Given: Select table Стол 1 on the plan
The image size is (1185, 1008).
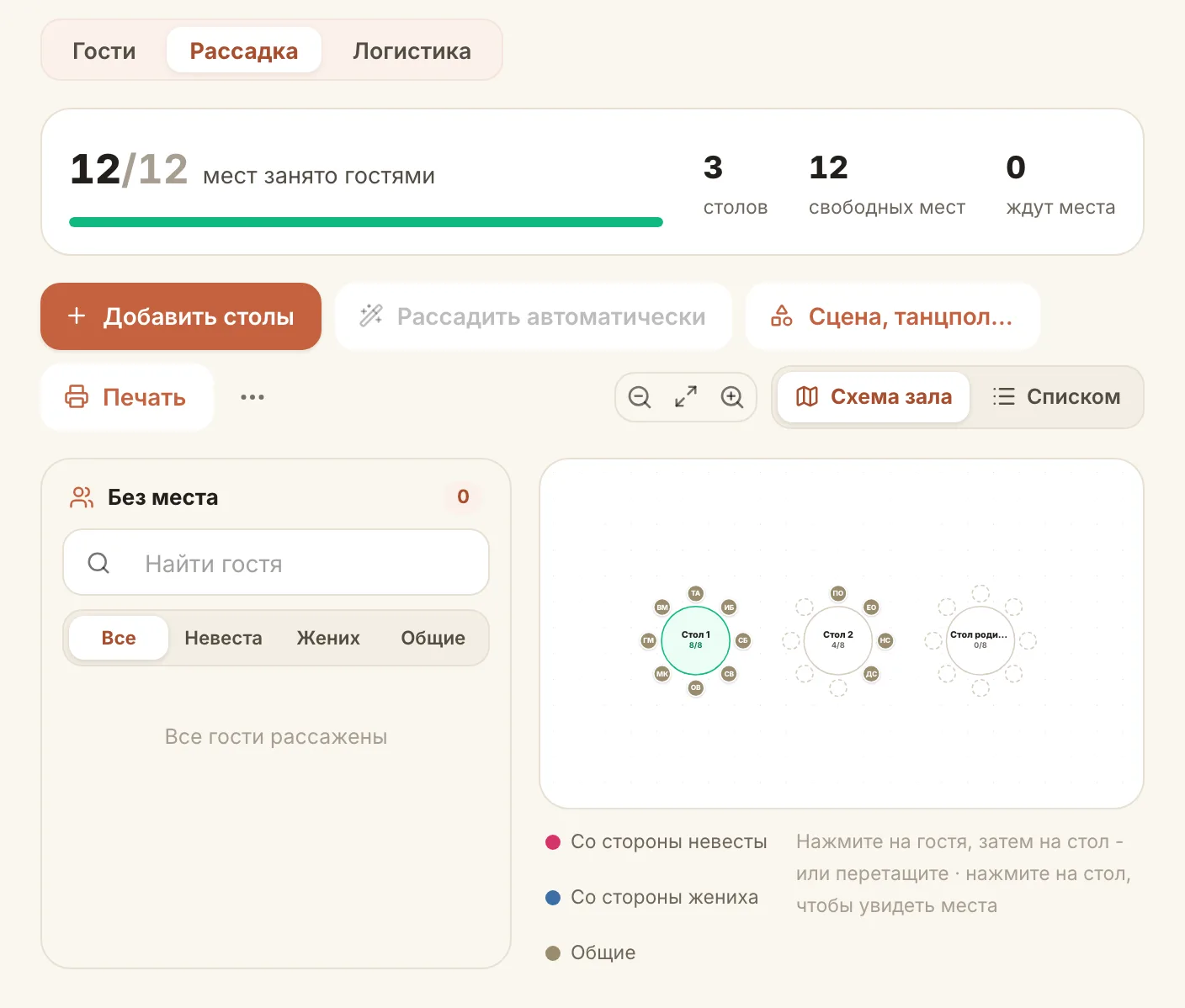Looking at the screenshot, I should [695, 640].
